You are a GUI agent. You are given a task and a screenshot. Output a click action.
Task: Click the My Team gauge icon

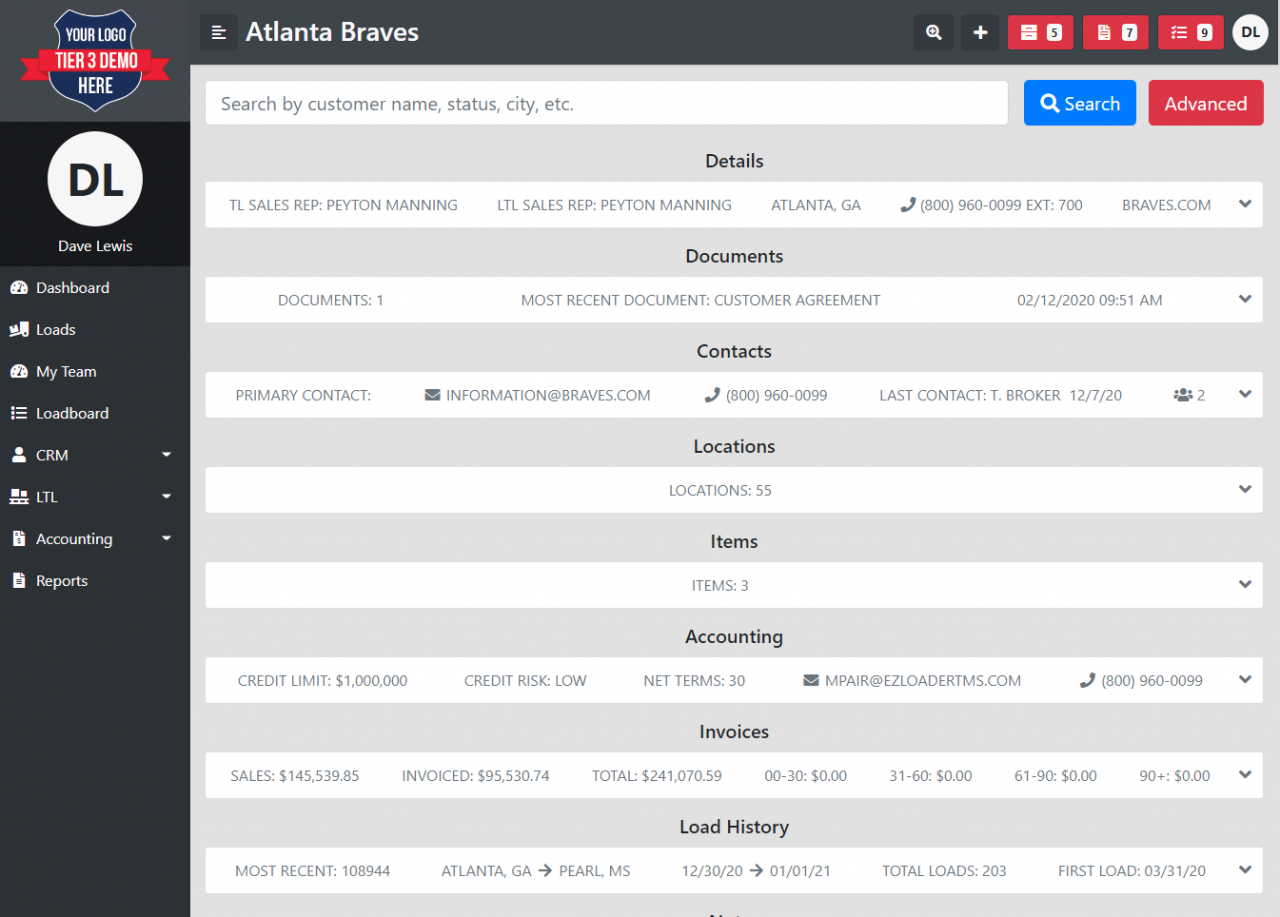(x=19, y=372)
